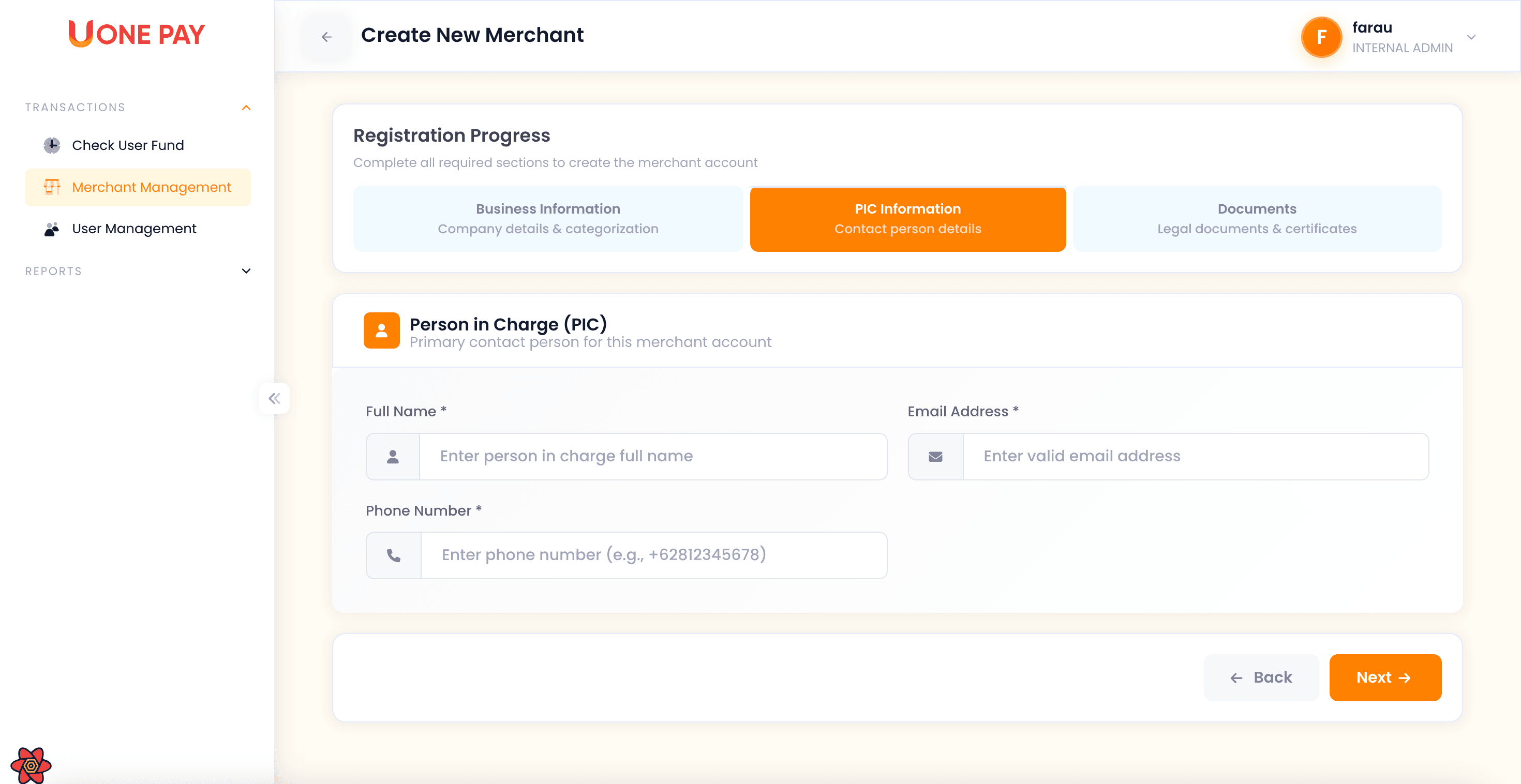1521x784 pixels.
Task: Click the envelope icon in Email Address field
Action: [x=935, y=456]
